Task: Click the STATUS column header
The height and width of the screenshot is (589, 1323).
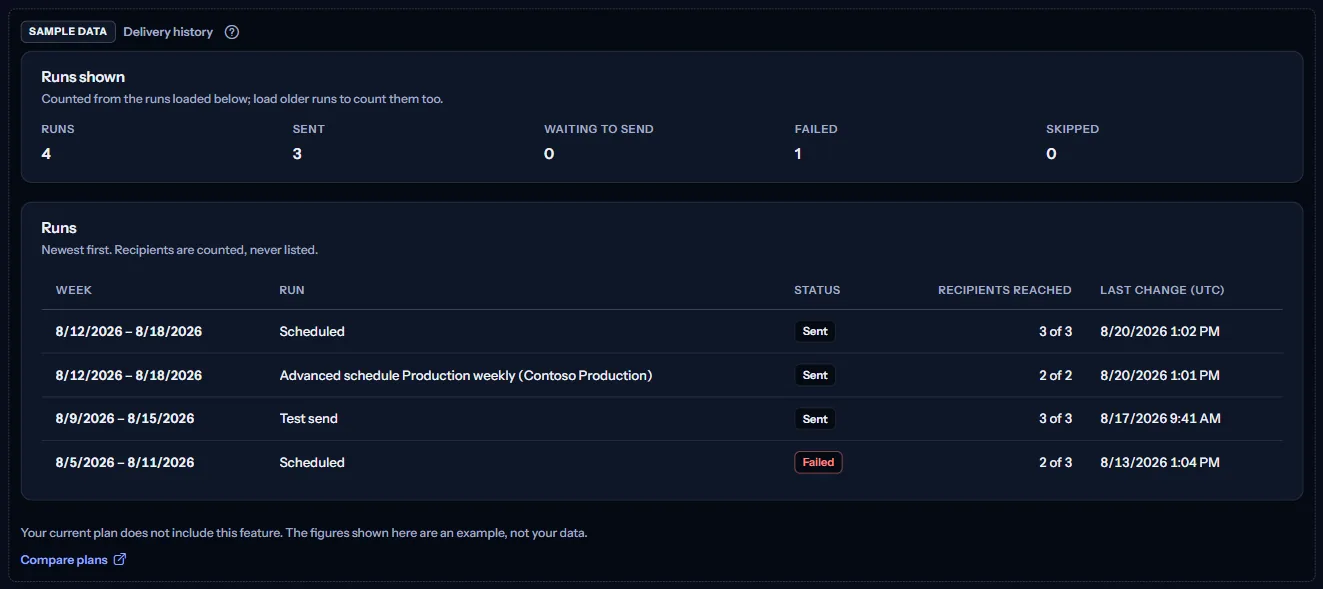Action: [817, 290]
